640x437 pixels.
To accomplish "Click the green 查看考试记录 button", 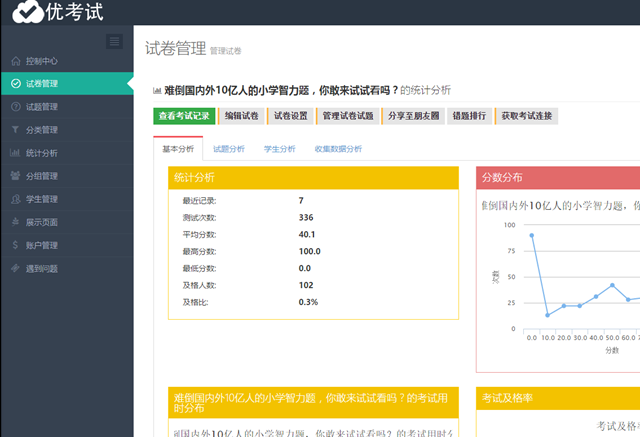I will (x=184, y=116).
